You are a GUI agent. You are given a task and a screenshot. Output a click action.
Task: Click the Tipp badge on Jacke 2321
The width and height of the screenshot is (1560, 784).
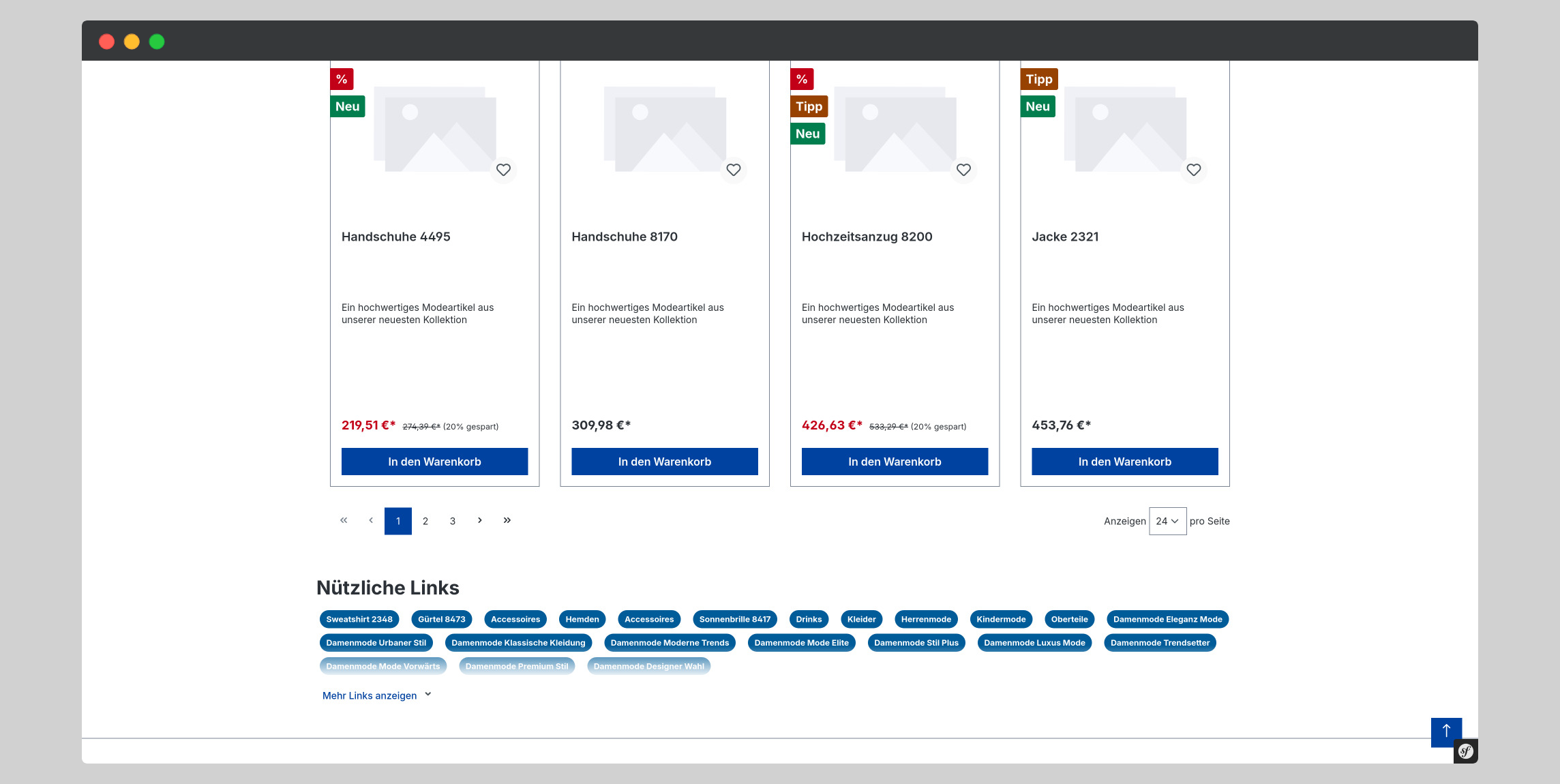[1039, 79]
